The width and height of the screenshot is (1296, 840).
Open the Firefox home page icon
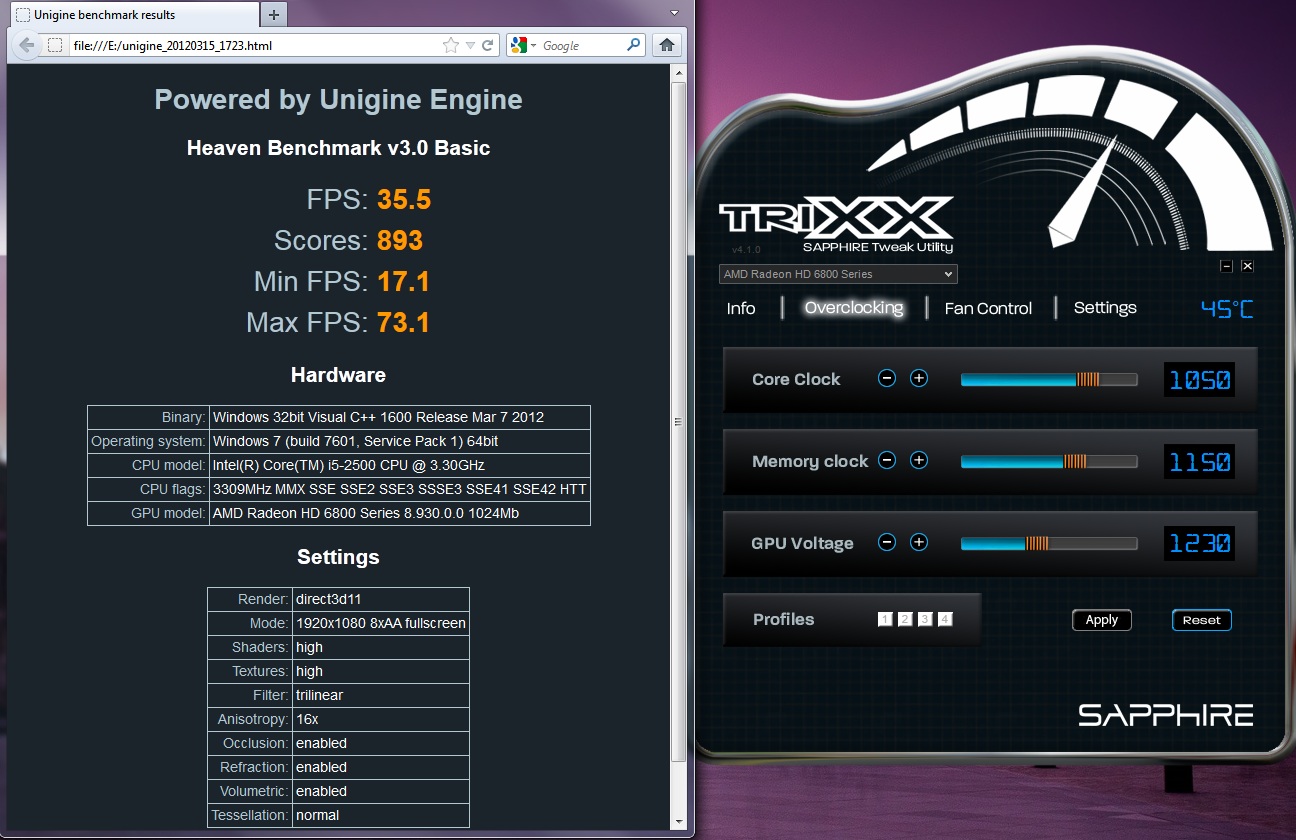tap(667, 45)
